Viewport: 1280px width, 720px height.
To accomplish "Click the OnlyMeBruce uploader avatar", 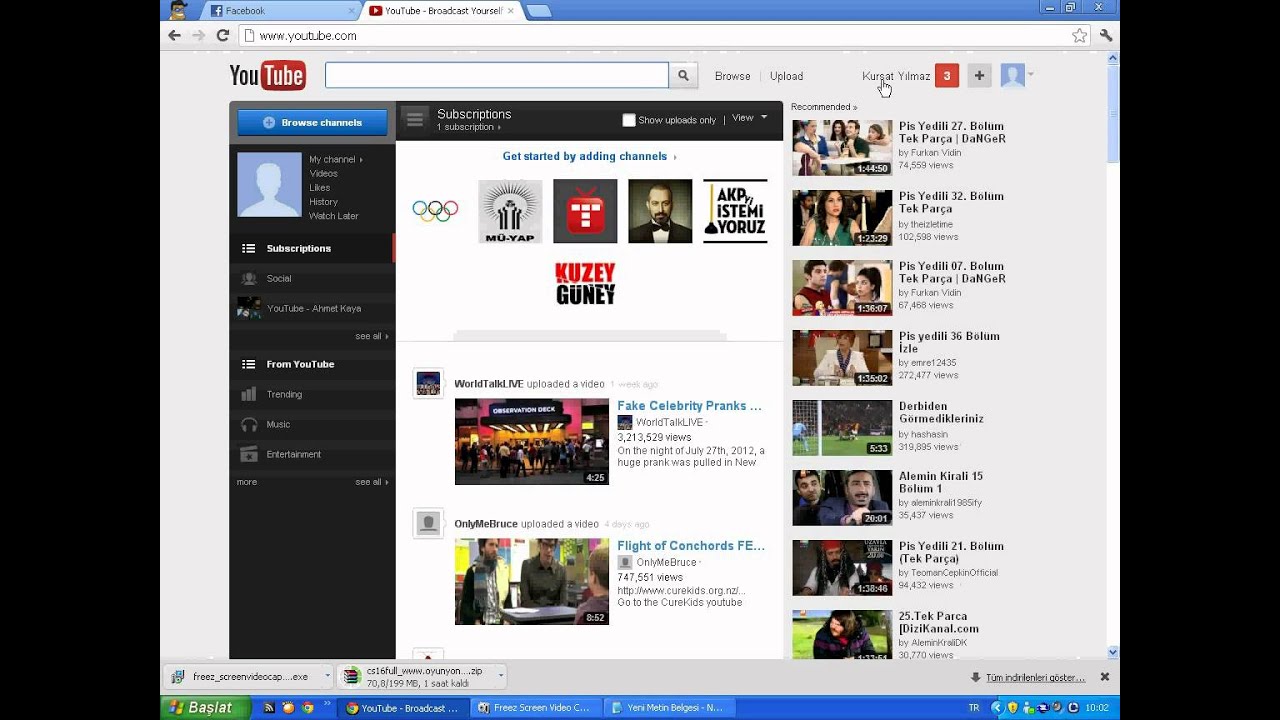I will [x=428, y=523].
